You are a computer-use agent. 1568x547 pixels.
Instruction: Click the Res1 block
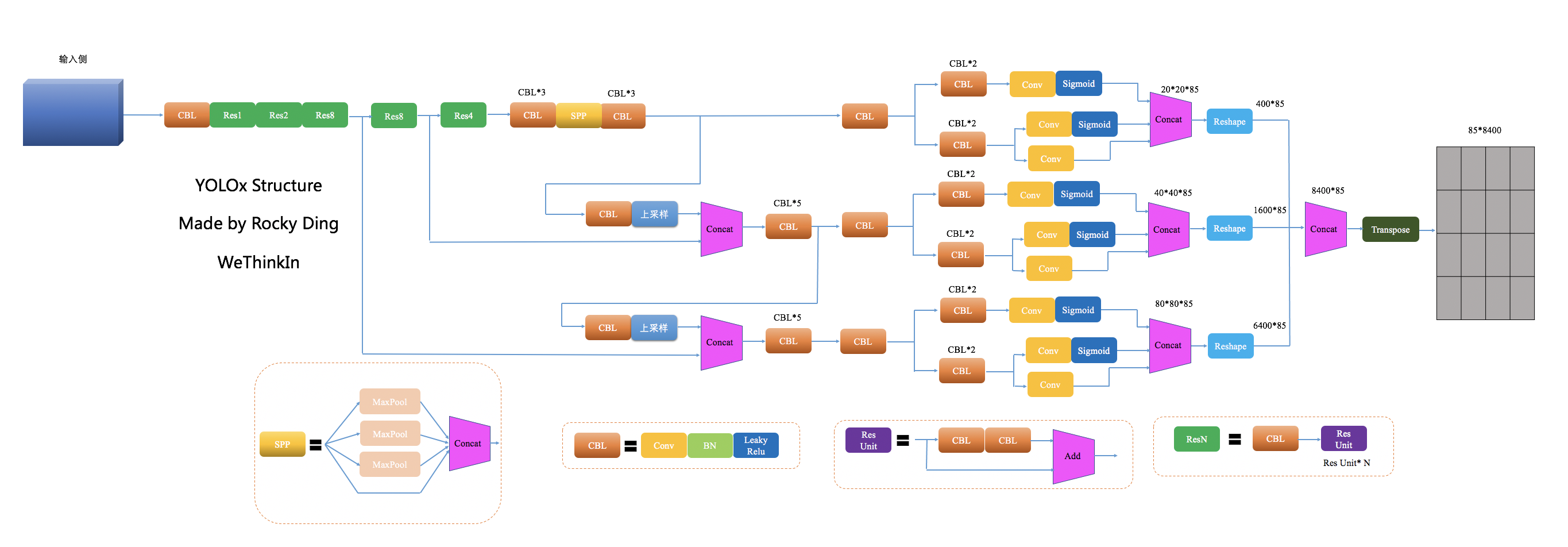point(232,115)
